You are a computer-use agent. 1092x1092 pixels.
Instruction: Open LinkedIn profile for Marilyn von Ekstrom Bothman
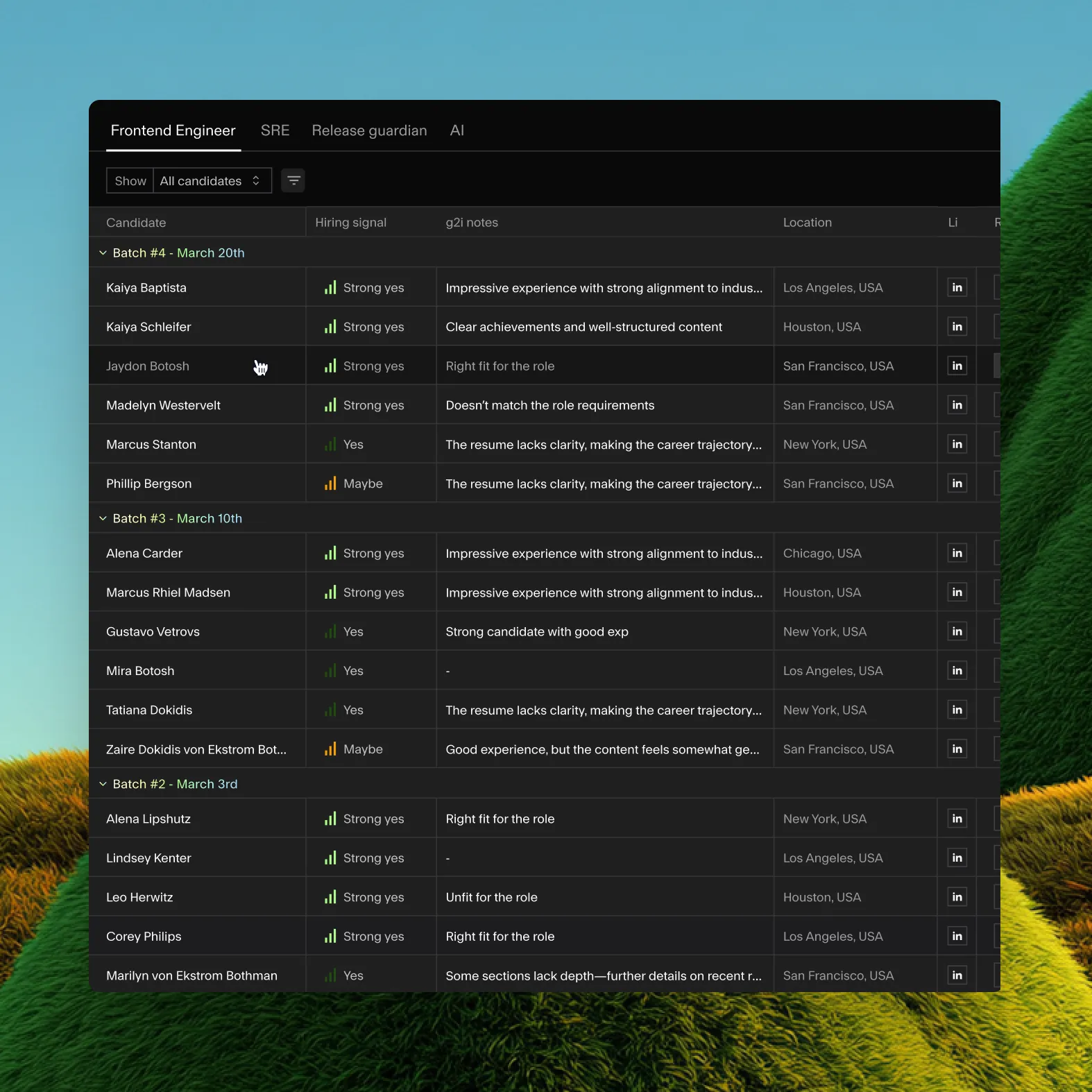tap(957, 975)
